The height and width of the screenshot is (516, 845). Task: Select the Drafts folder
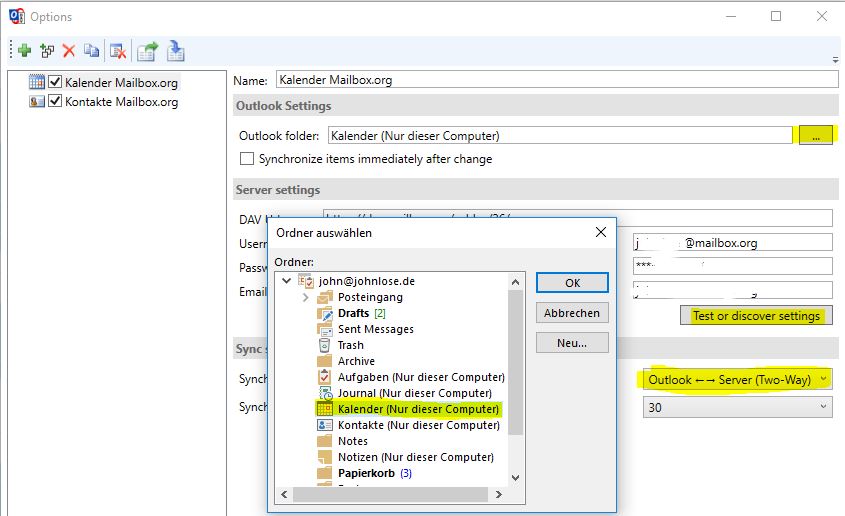354,313
